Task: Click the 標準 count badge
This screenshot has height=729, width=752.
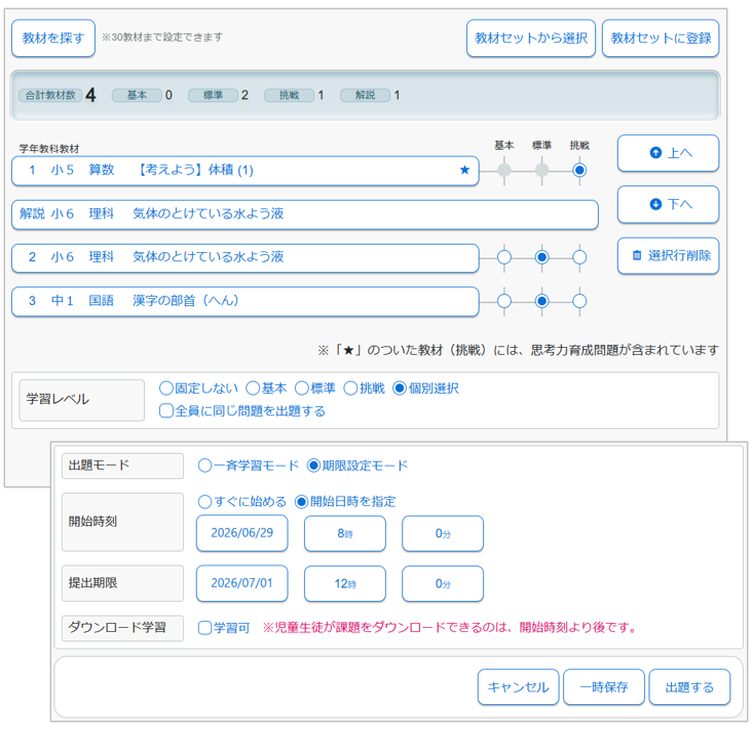Action: click(213, 95)
